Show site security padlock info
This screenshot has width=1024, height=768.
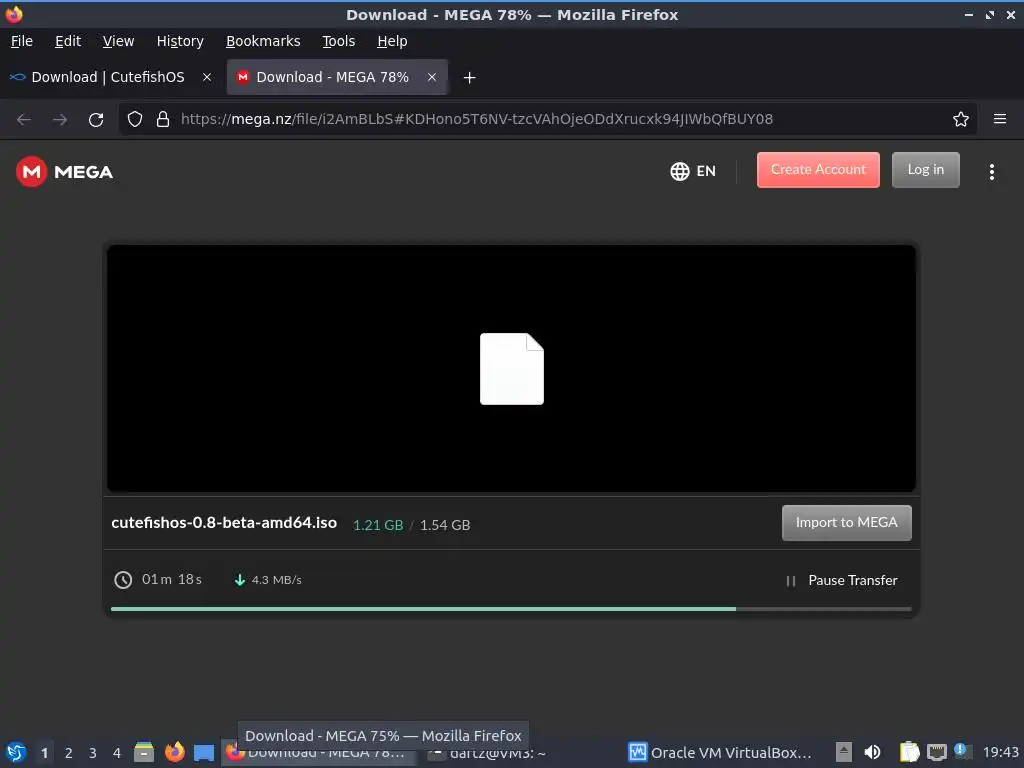click(163, 119)
